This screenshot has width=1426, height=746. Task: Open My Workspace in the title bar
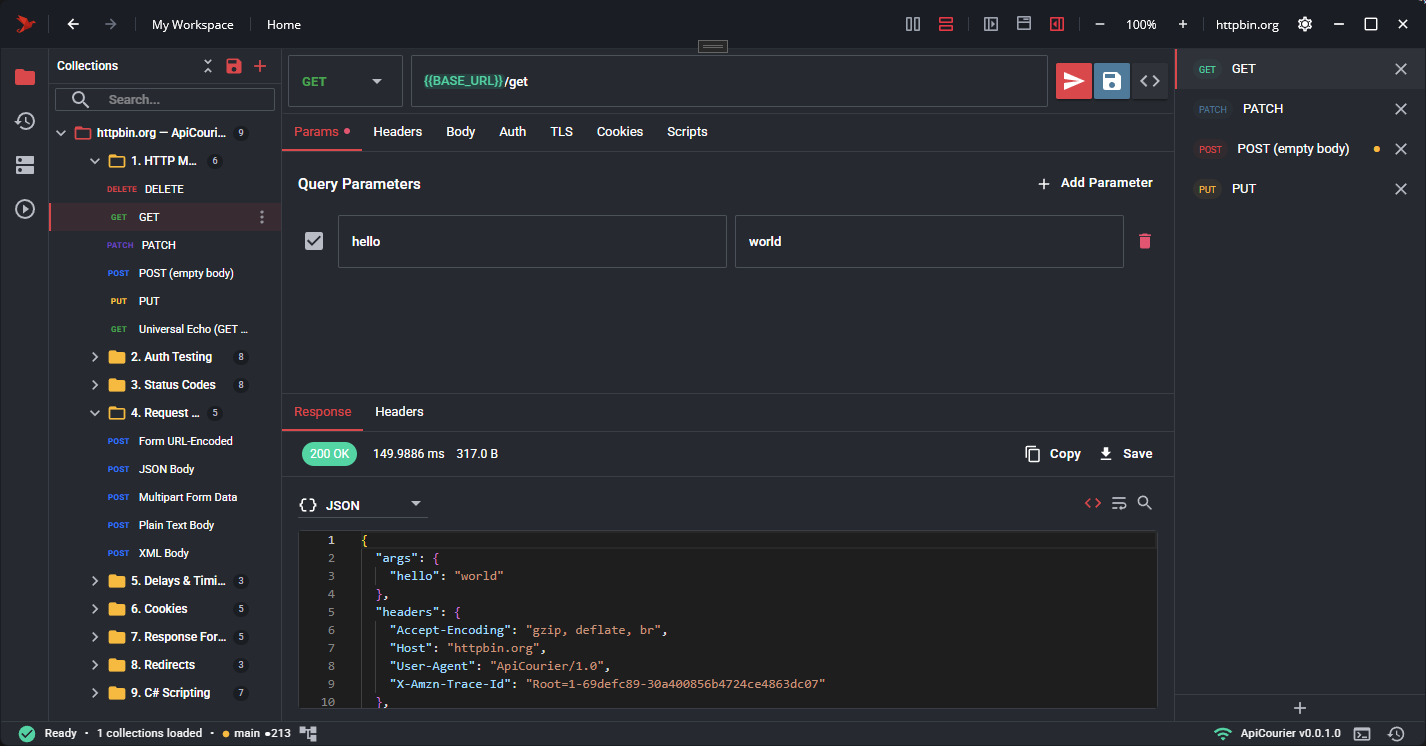point(193,24)
